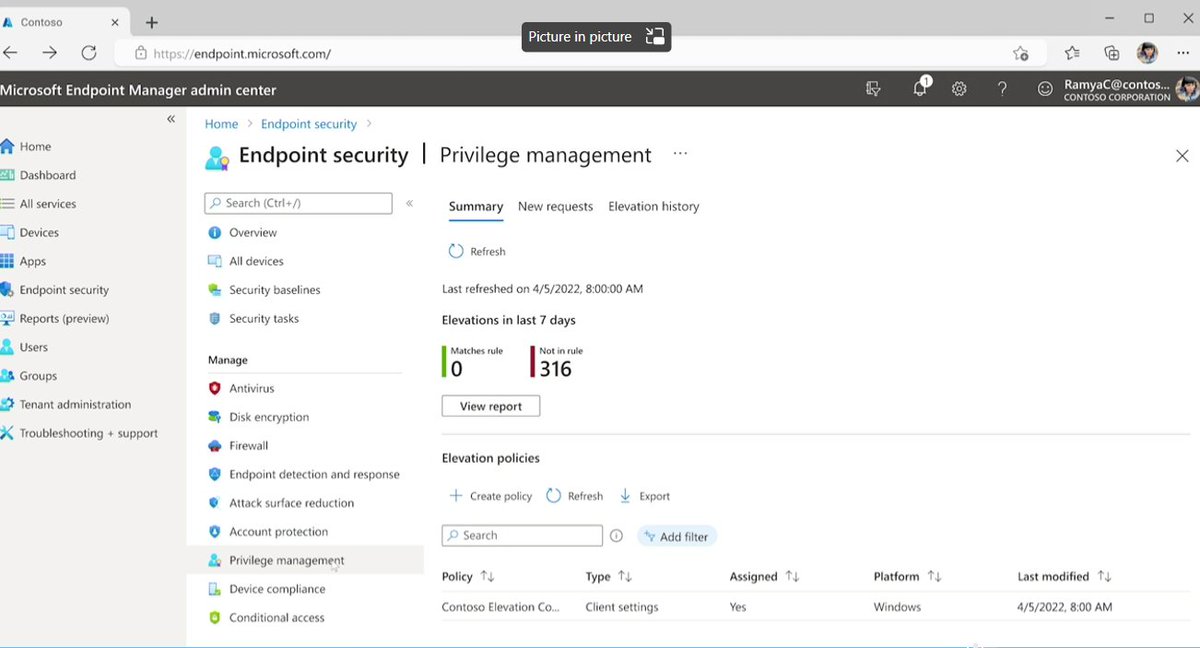Refresh the summary section

click(476, 251)
